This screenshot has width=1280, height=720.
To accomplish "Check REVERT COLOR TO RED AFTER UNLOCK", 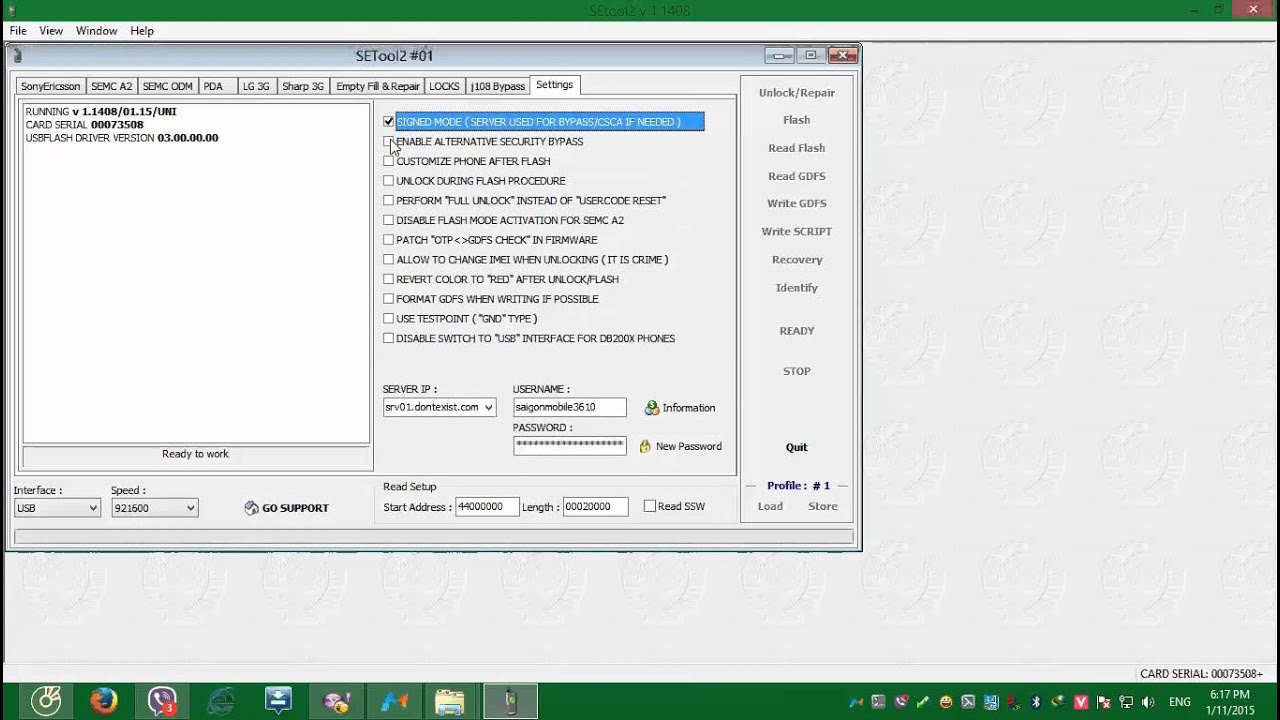I will coord(389,279).
